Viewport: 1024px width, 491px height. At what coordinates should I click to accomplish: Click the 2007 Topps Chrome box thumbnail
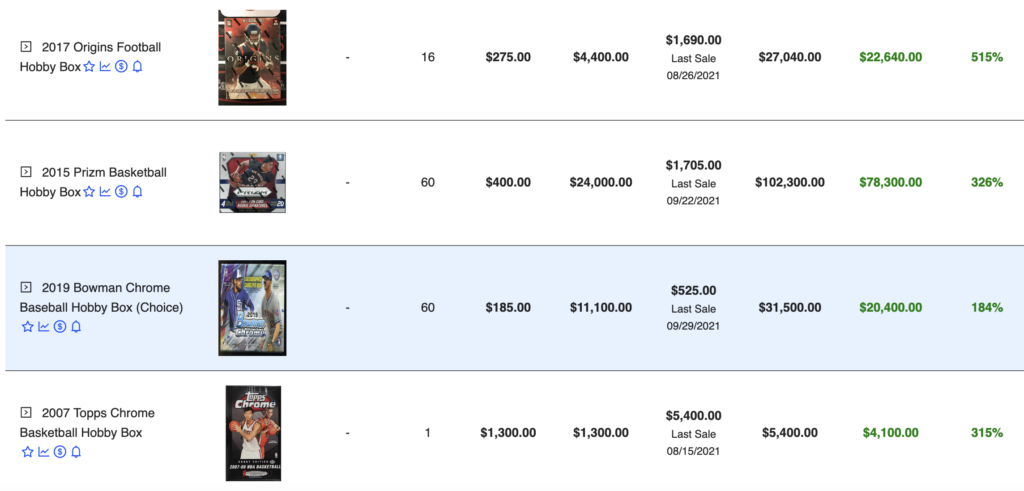253,433
